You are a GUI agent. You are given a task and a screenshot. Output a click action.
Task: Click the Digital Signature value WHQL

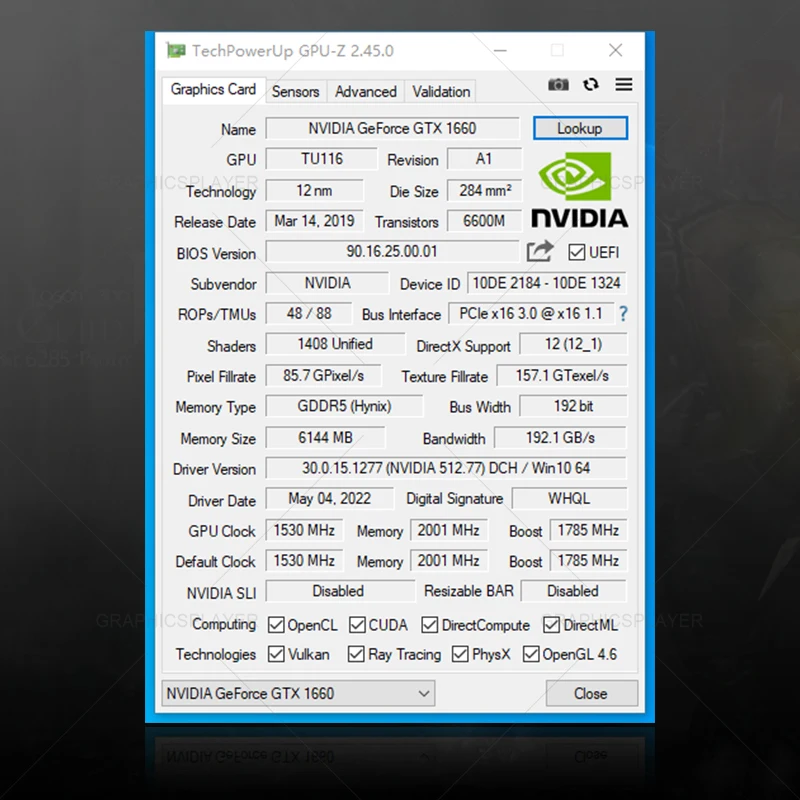(x=569, y=498)
